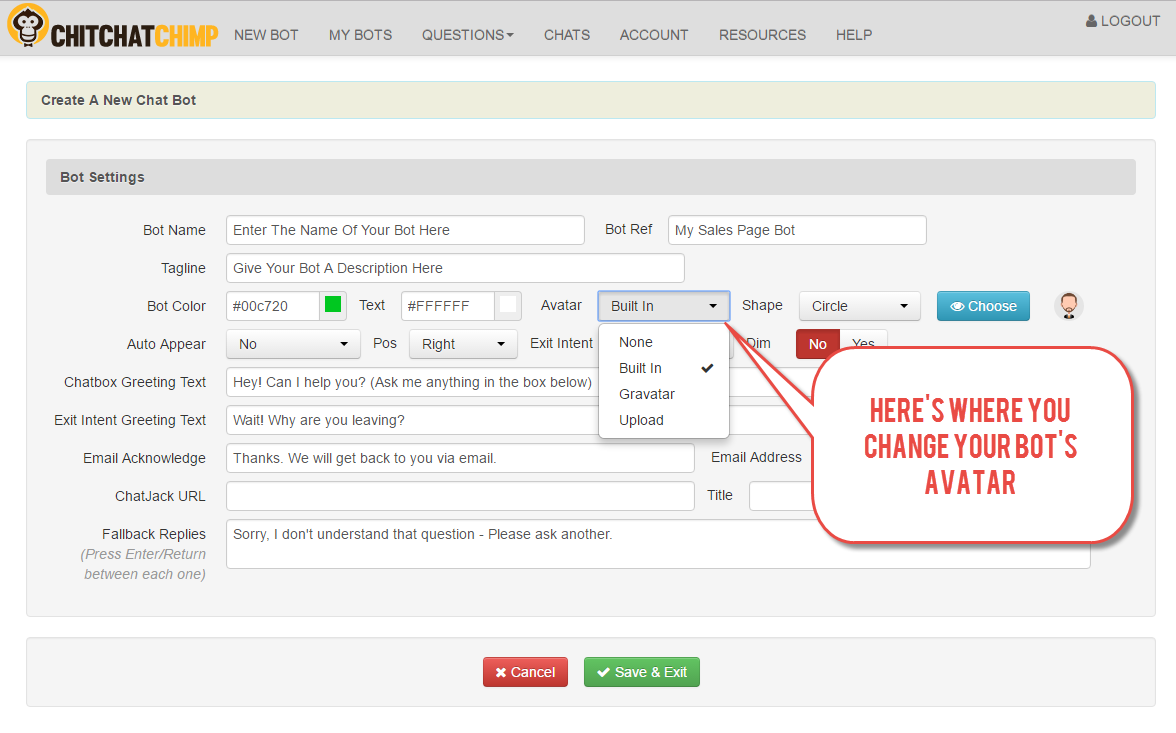1176x733 pixels.
Task: Navigate to Chats section
Action: pos(567,35)
